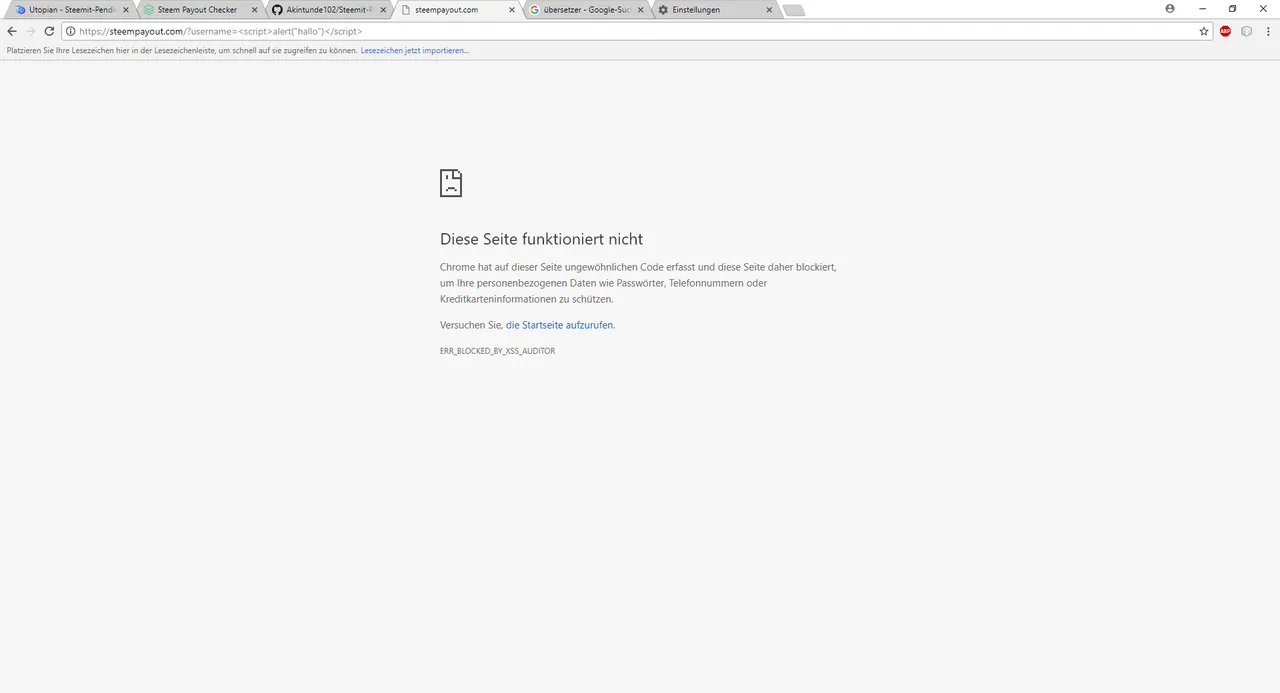Click heading 'Diese Seite funktioniert nicht'
This screenshot has height=693, width=1280.
click(x=541, y=239)
